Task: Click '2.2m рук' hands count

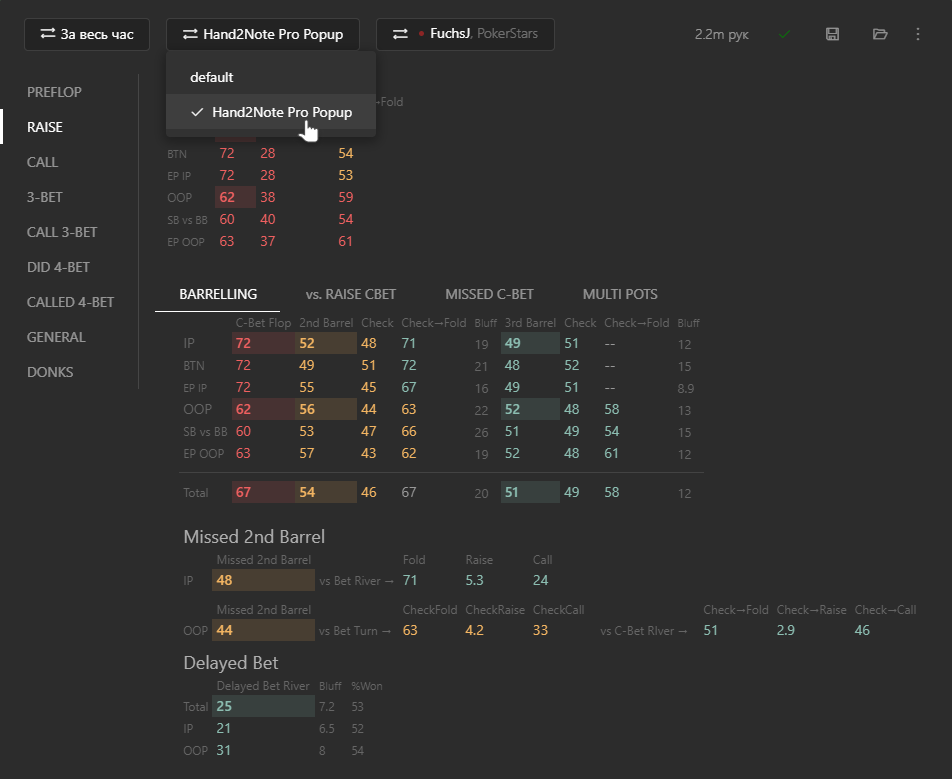Action: coord(721,35)
